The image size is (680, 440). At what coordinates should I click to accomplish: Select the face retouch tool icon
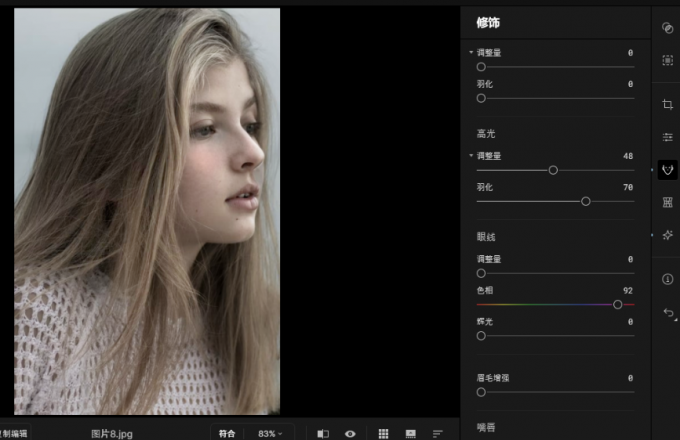click(x=667, y=170)
